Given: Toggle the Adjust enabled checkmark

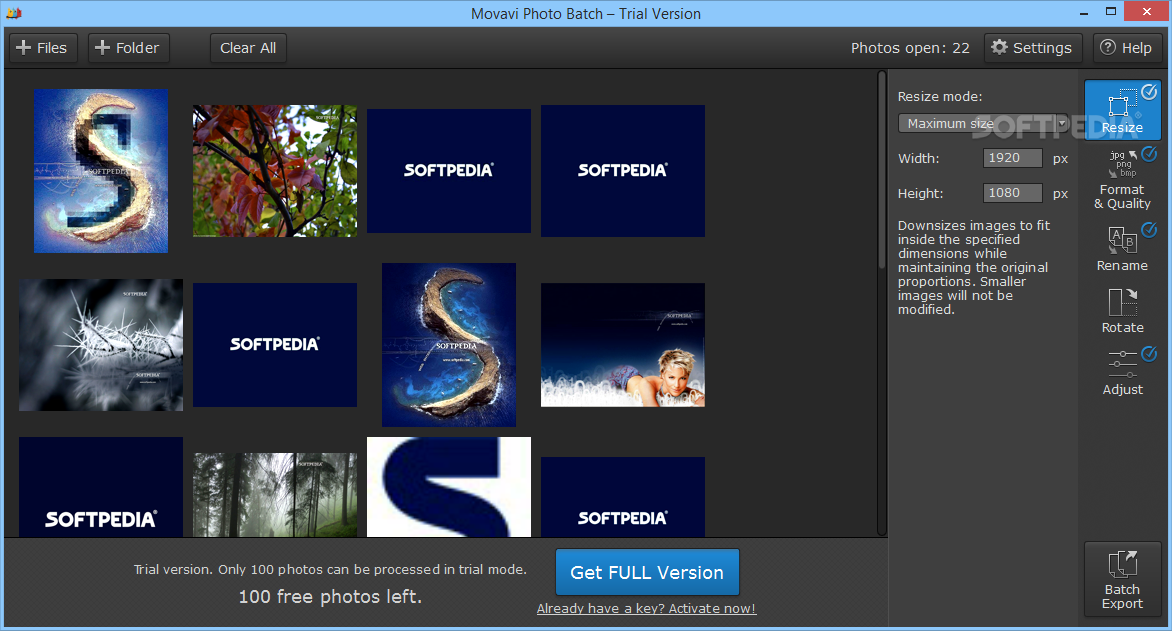Looking at the screenshot, I should (x=1149, y=354).
